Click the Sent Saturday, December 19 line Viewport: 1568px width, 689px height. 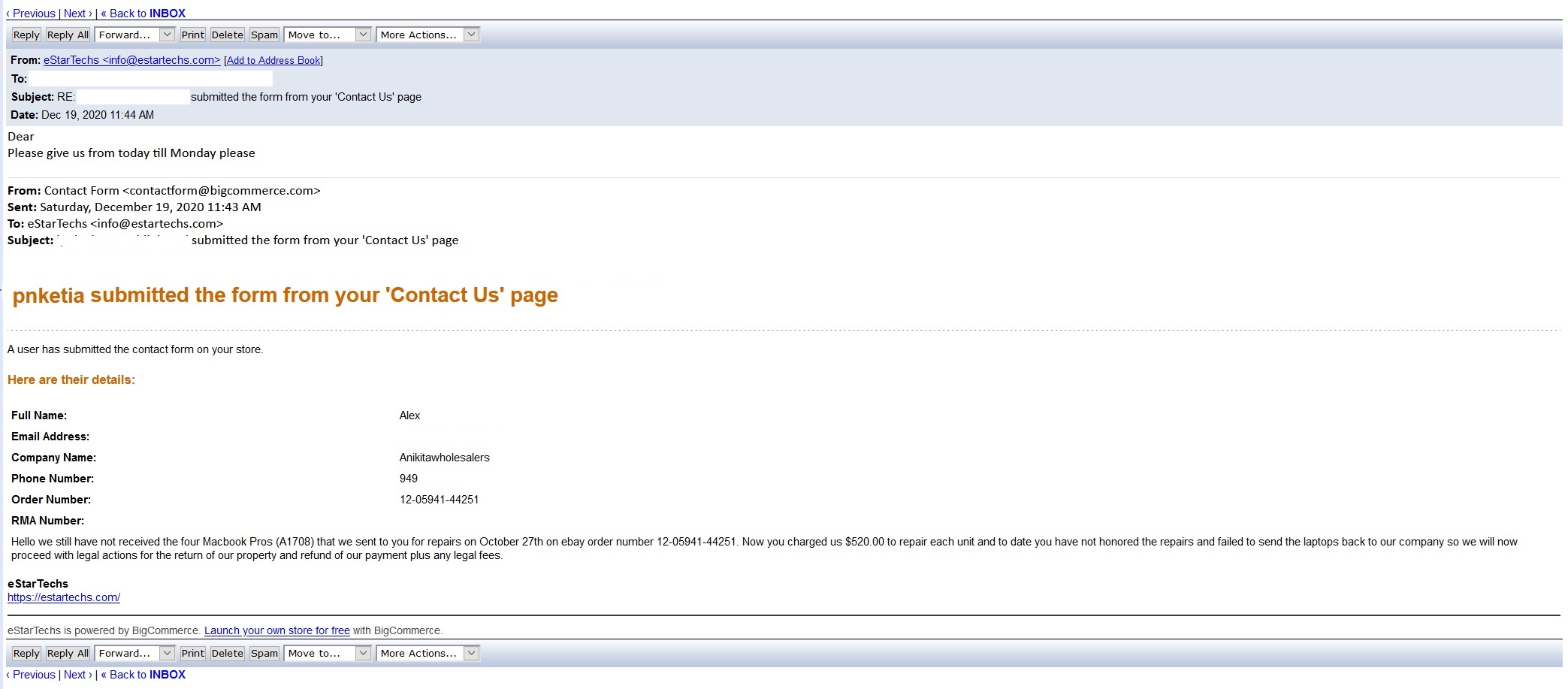(134, 207)
